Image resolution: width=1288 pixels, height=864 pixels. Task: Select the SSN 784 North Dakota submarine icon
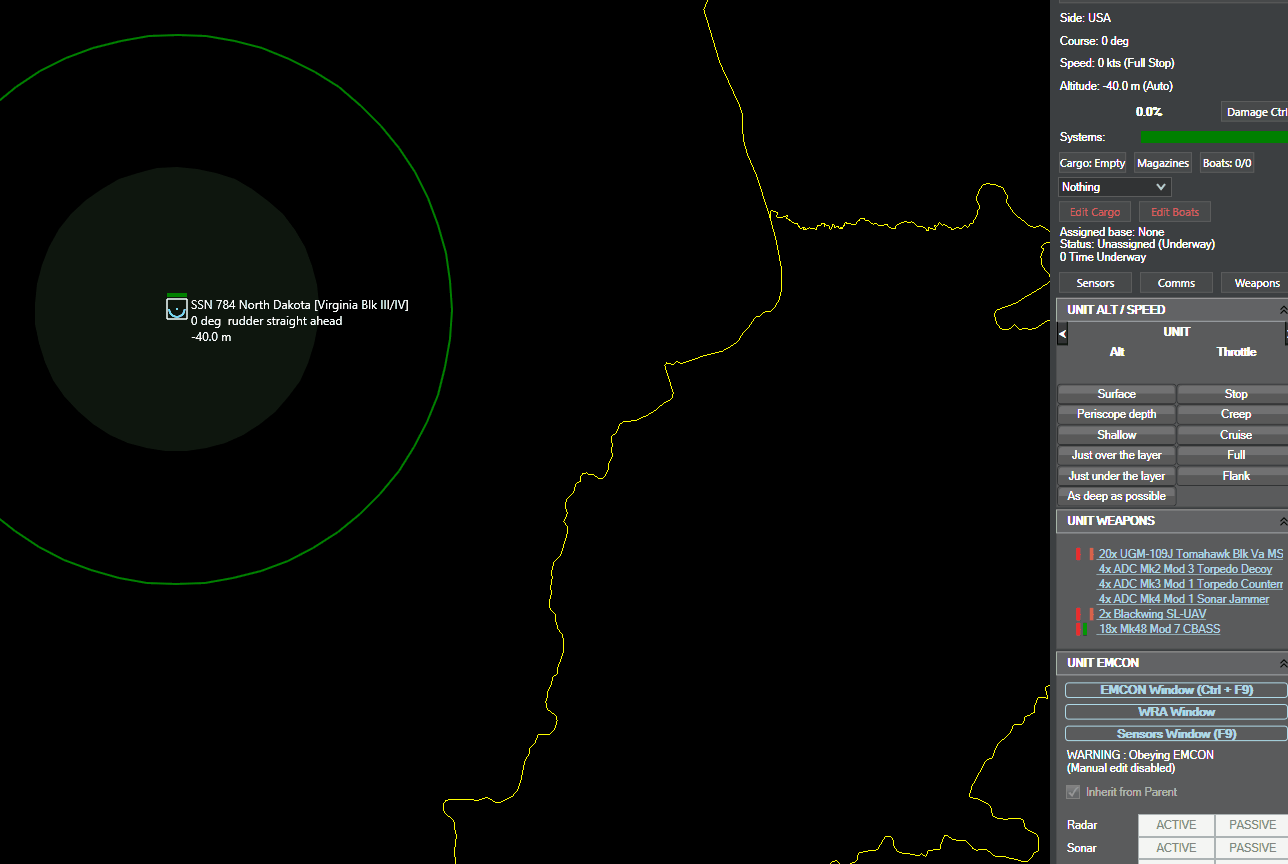(177, 308)
